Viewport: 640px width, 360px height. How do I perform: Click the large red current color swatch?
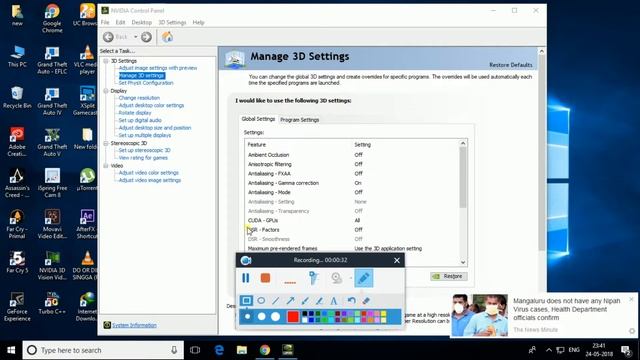point(293,316)
